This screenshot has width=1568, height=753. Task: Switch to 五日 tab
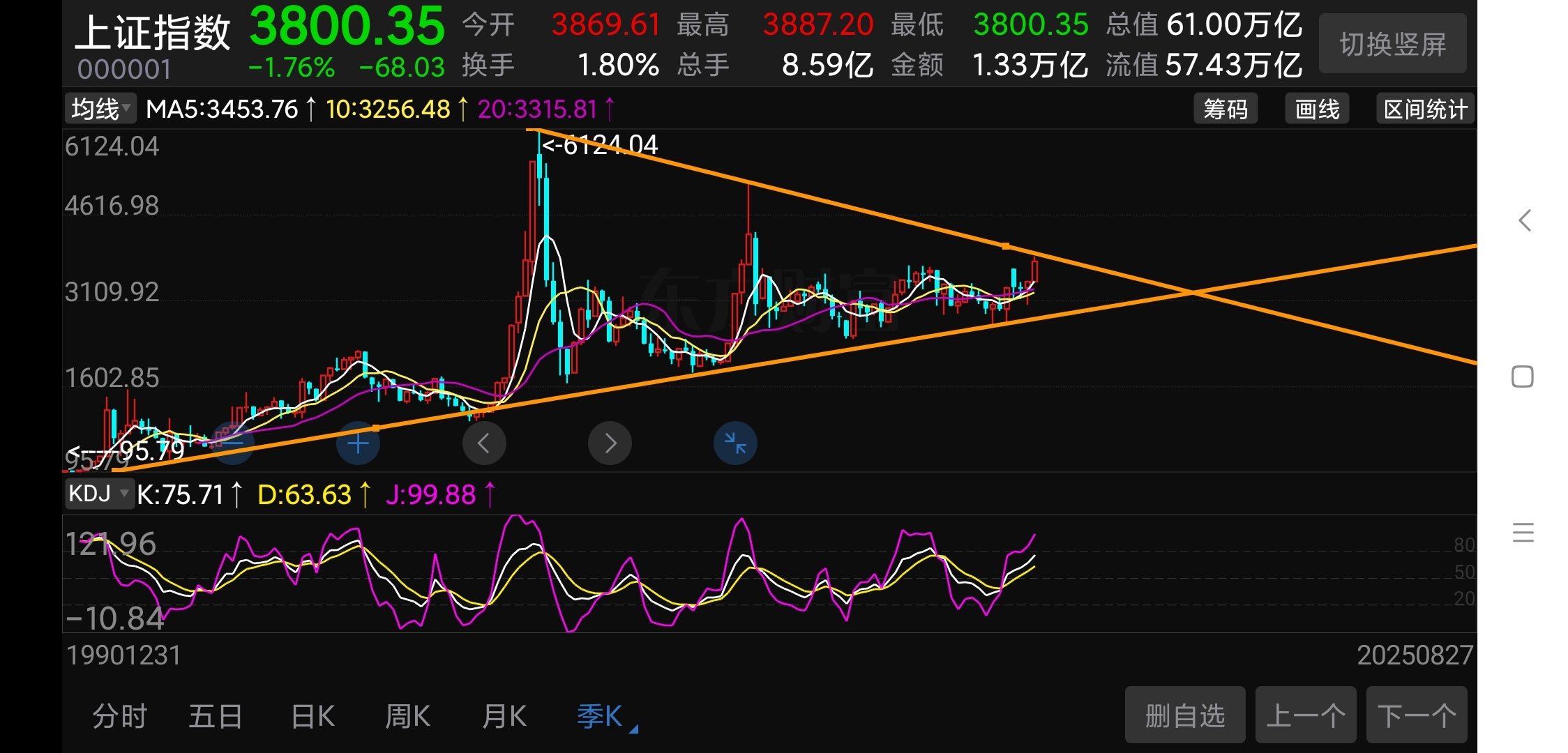click(216, 716)
